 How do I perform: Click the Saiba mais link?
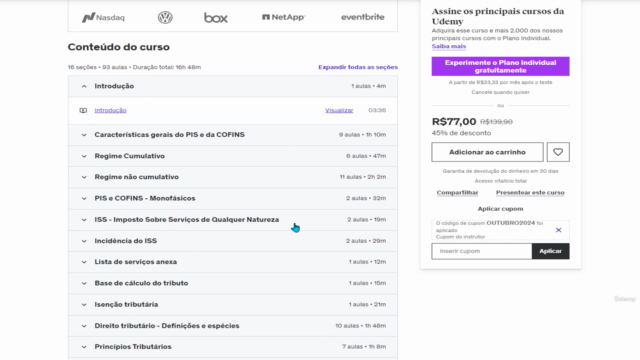pyautogui.click(x=449, y=46)
